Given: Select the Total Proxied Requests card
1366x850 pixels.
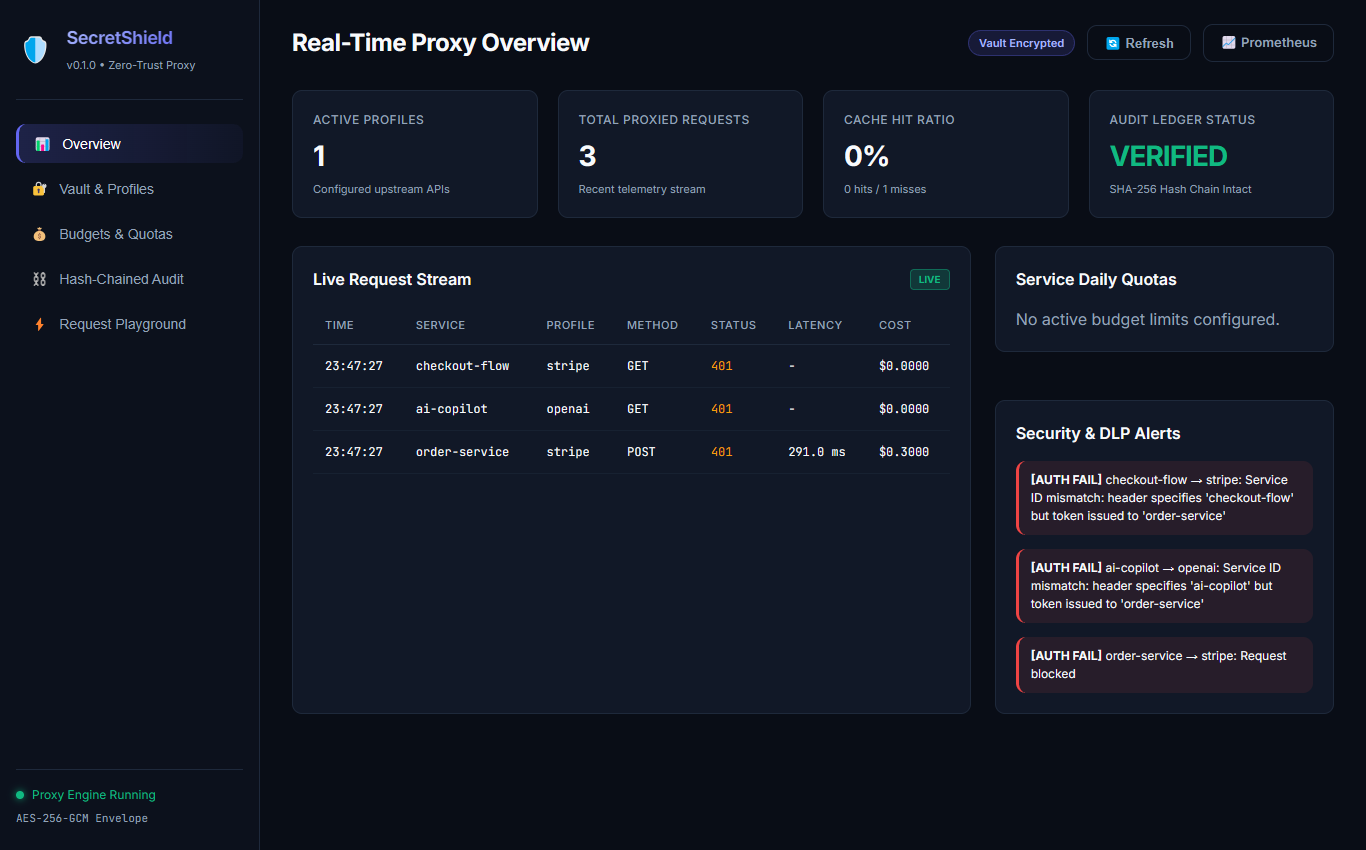Looking at the screenshot, I should (x=680, y=154).
